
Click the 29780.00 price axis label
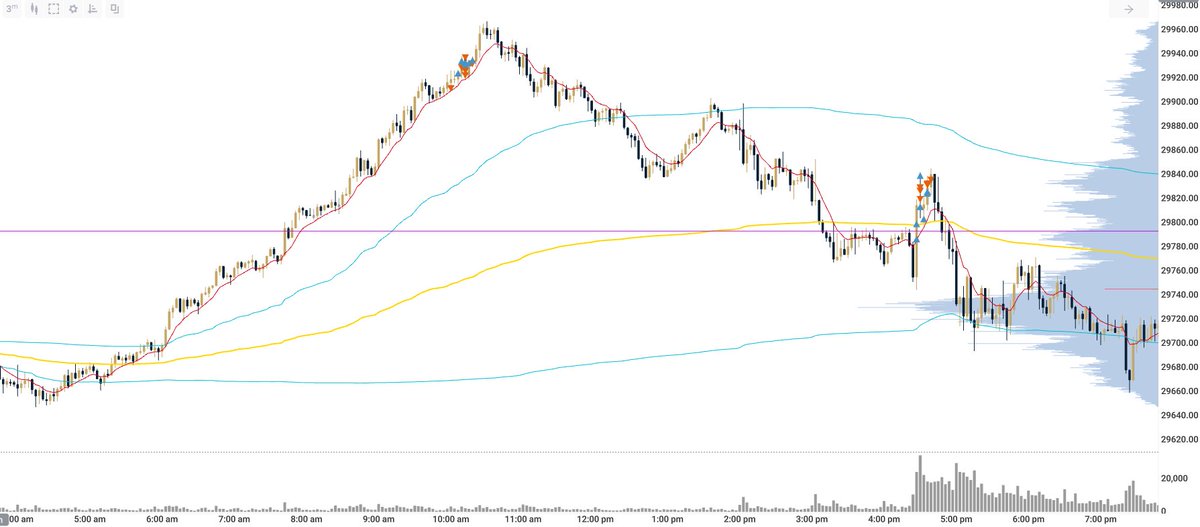[x=1178, y=246]
